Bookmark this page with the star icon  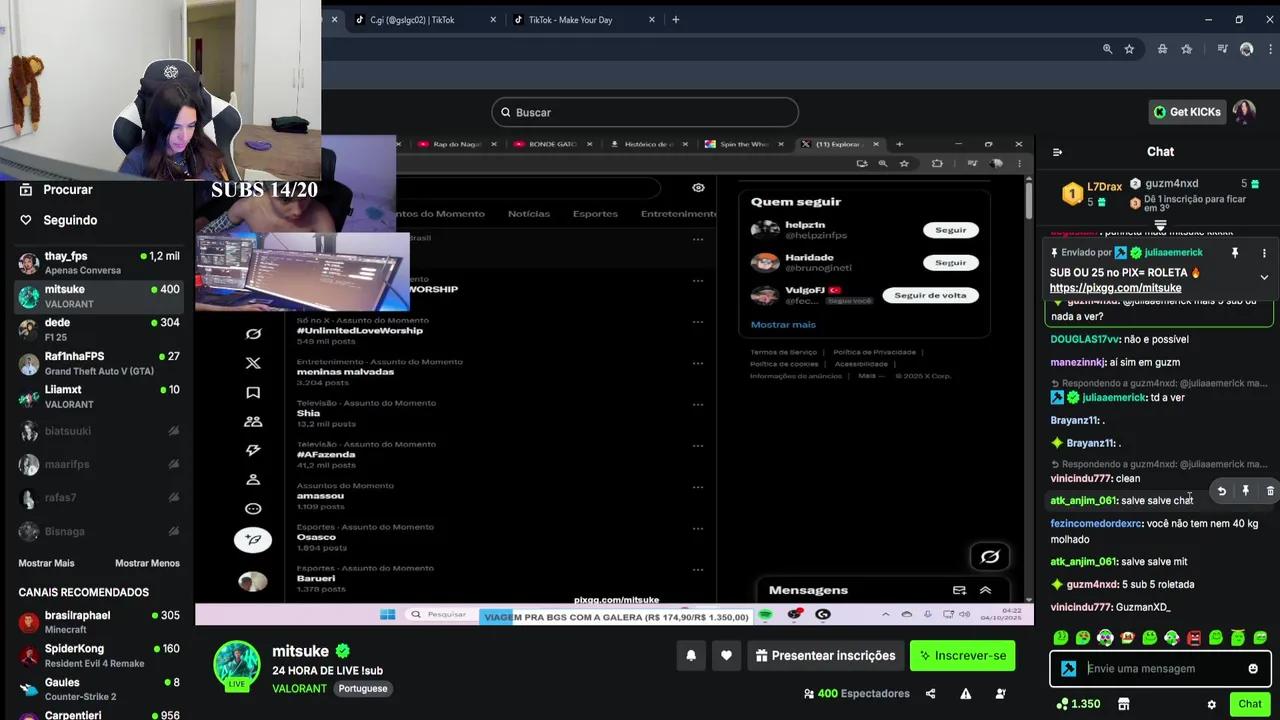(x=1129, y=49)
